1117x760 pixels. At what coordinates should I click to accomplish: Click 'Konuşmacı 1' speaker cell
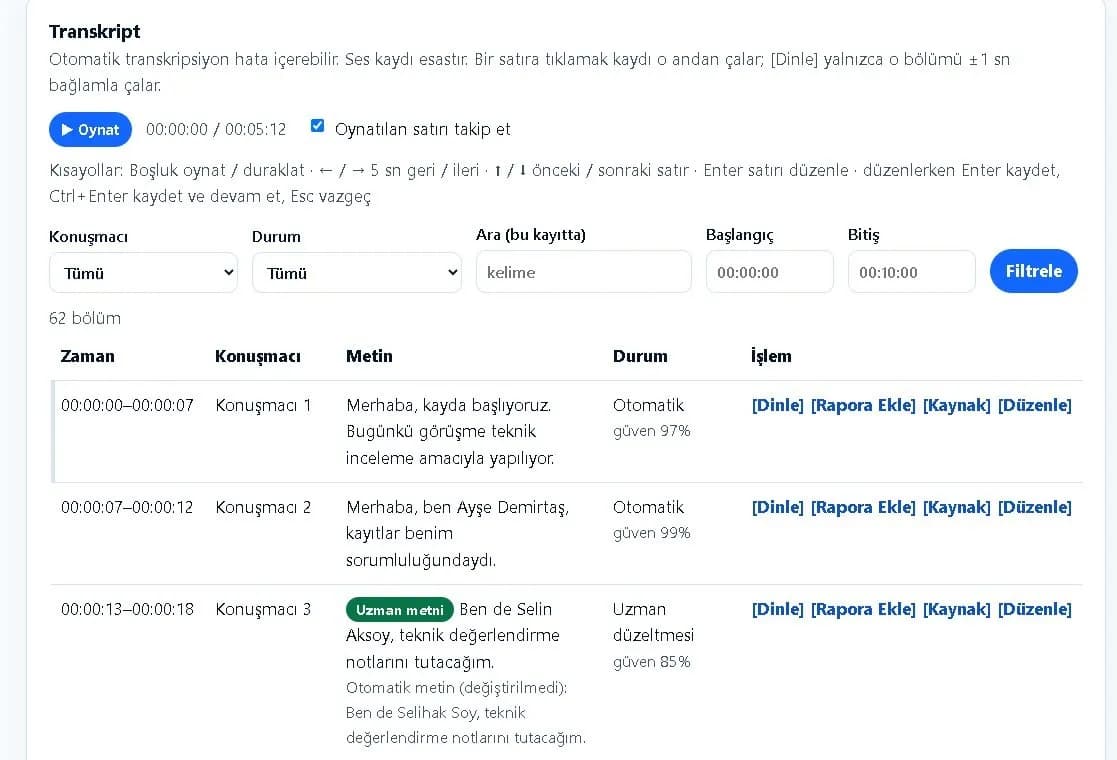[x=263, y=405]
